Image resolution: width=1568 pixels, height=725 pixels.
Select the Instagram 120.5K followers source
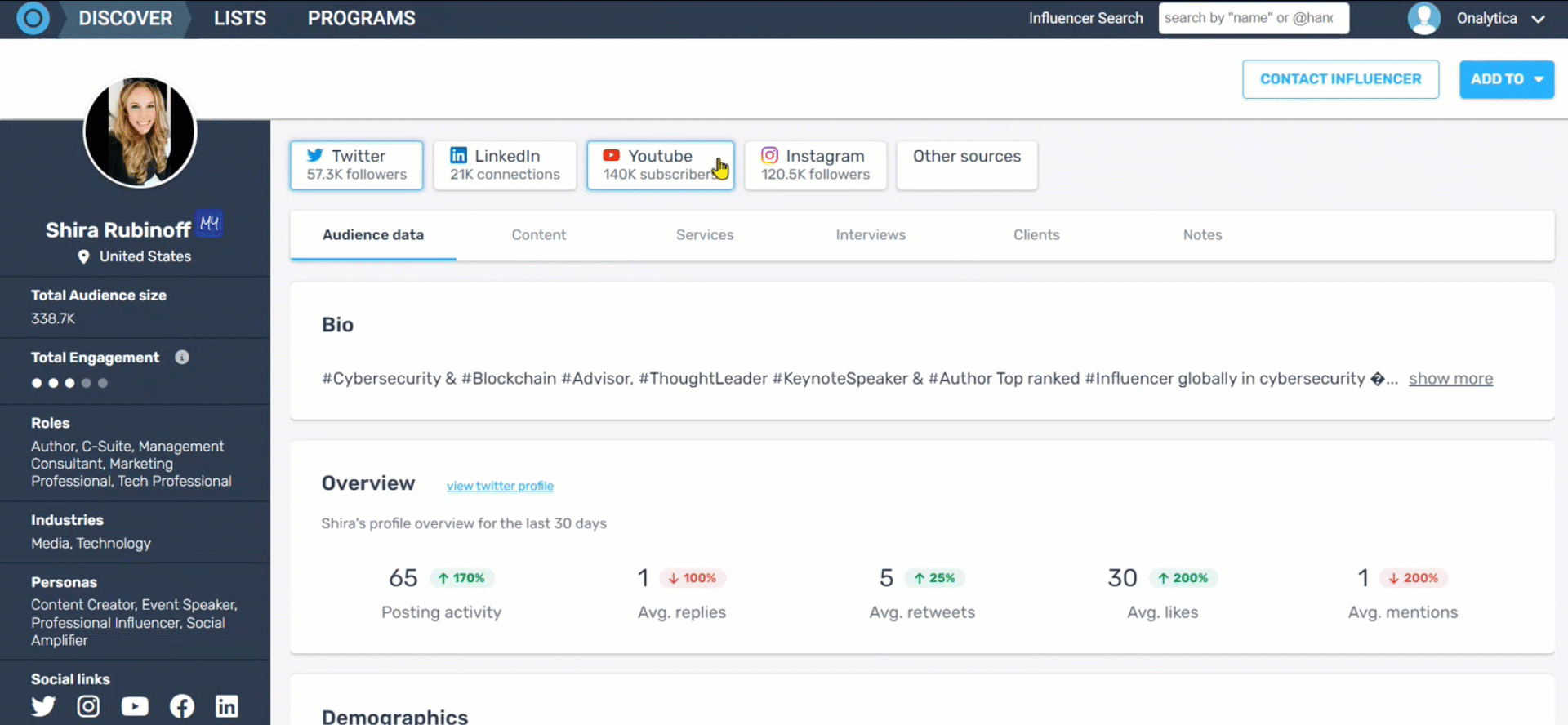click(815, 165)
